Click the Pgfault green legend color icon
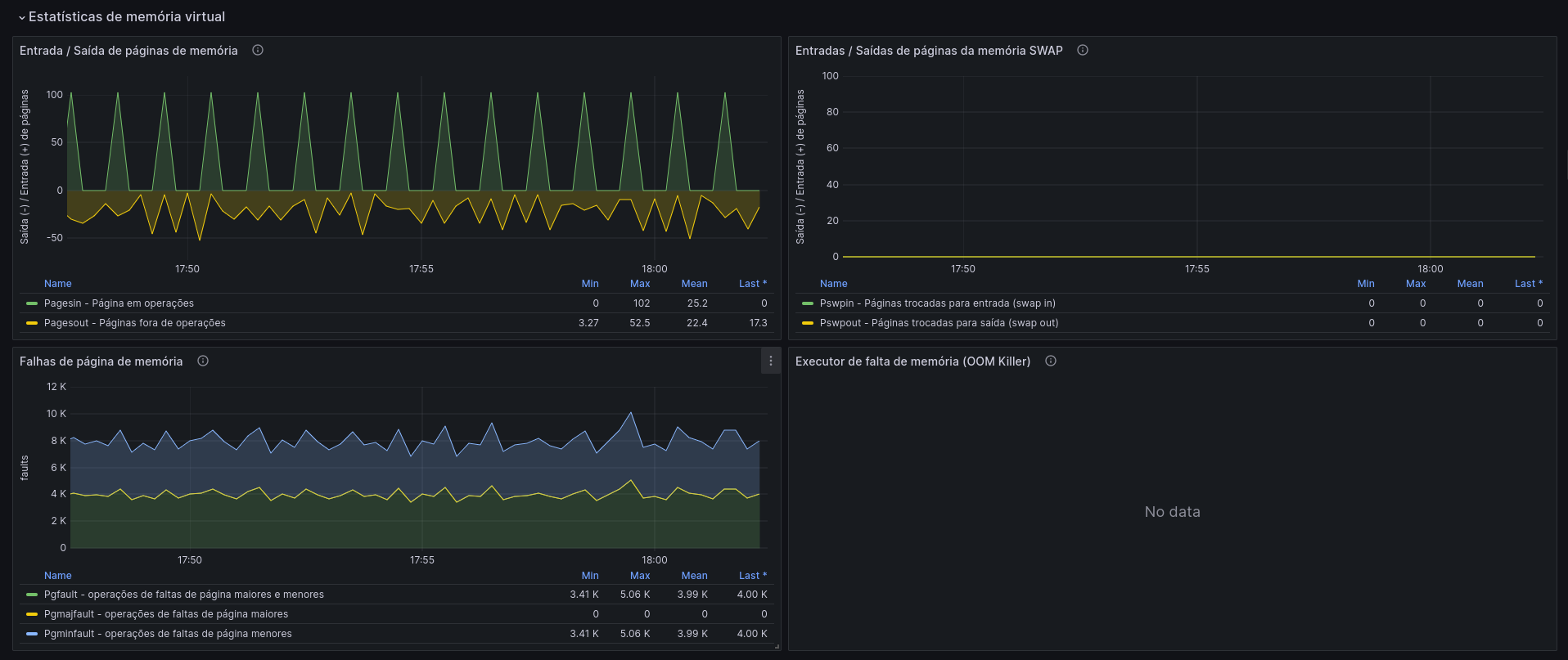 [32, 595]
